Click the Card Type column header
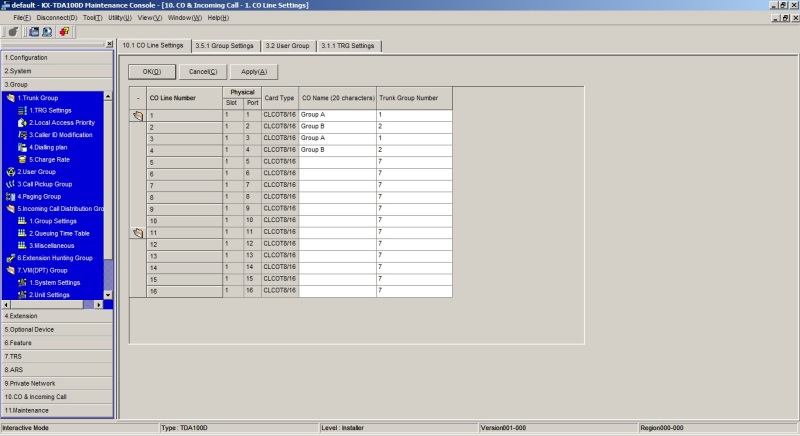The image size is (800, 436). [280, 98]
